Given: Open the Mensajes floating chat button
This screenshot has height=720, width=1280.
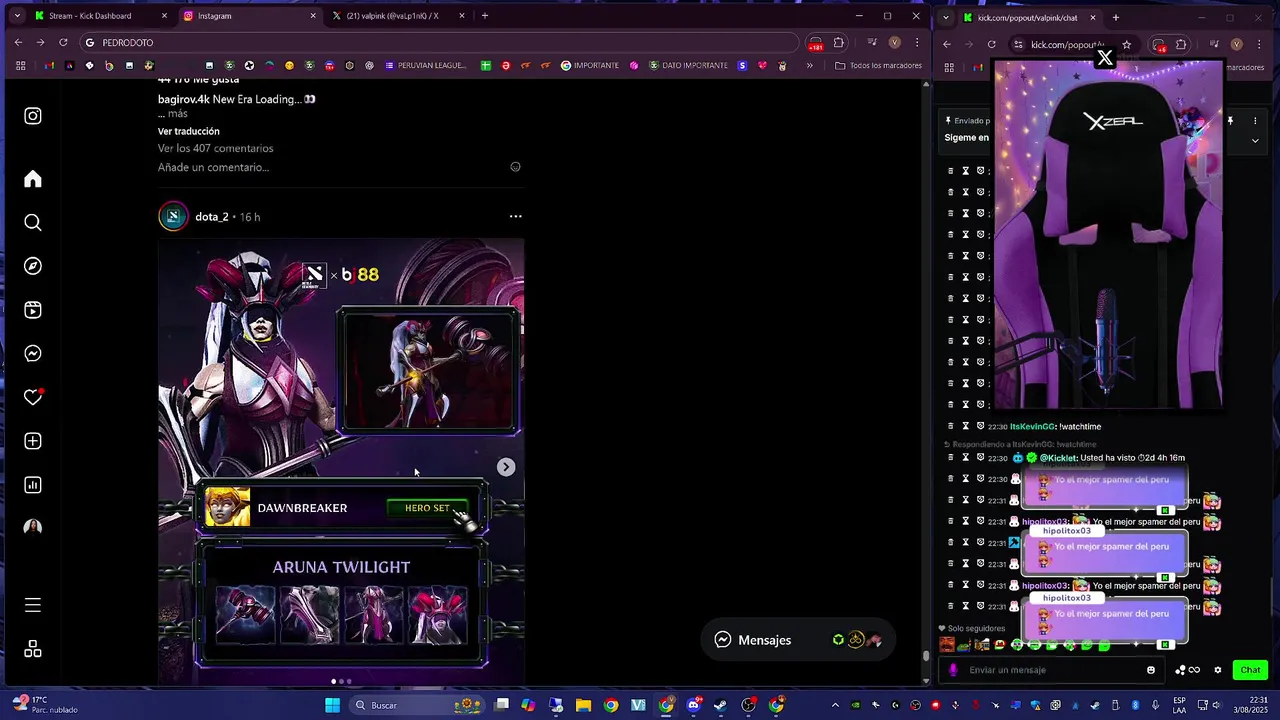Looking at the screenshot, I should tap(796, 640).
